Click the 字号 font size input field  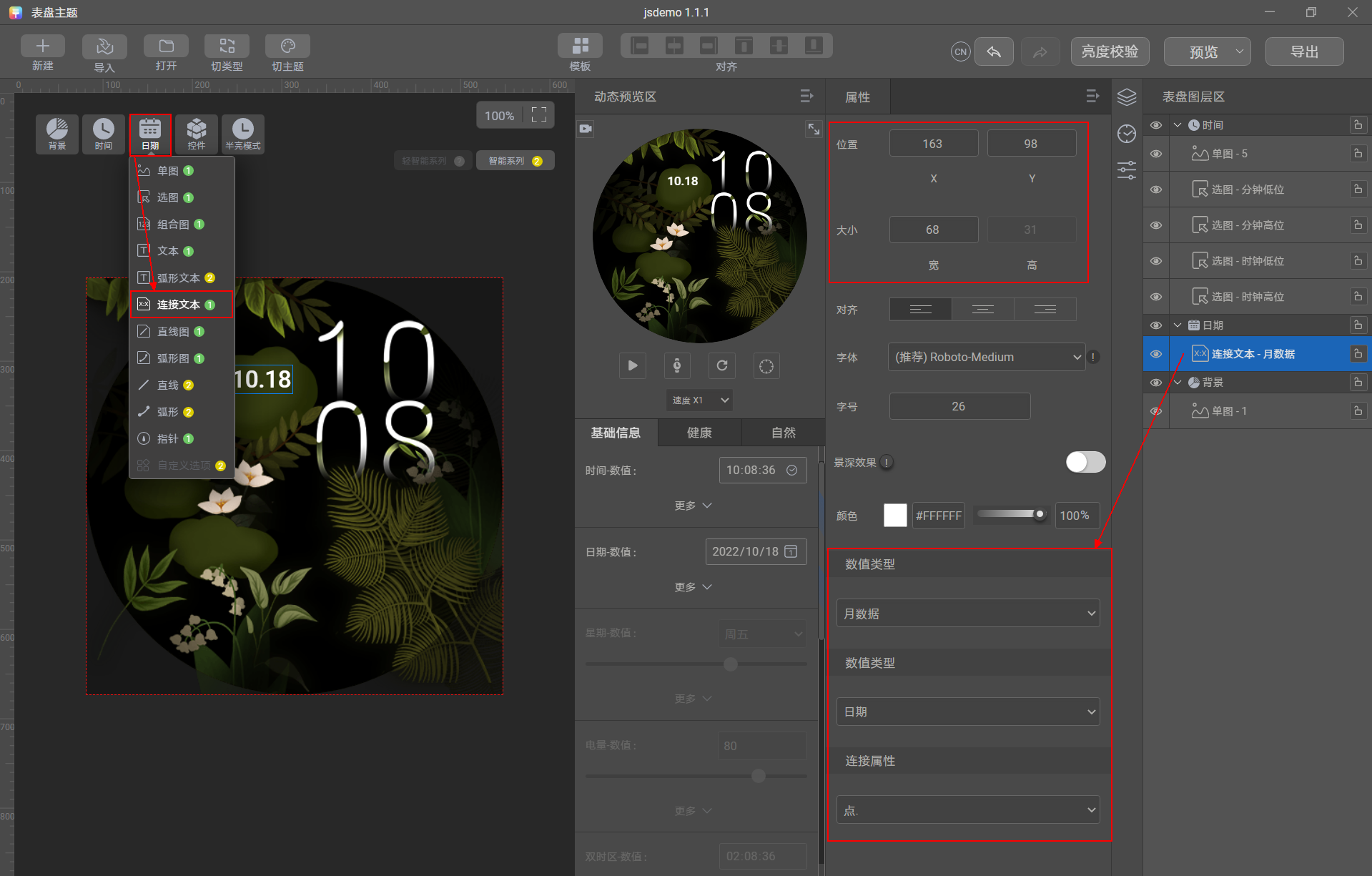click(x=959, y=406)
